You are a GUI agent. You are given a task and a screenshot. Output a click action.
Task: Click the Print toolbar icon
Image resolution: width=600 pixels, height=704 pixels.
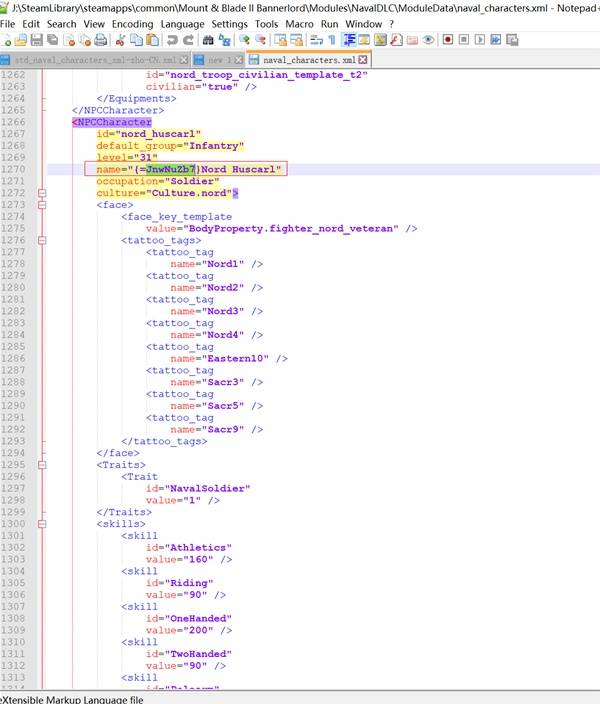pos(101,40)
